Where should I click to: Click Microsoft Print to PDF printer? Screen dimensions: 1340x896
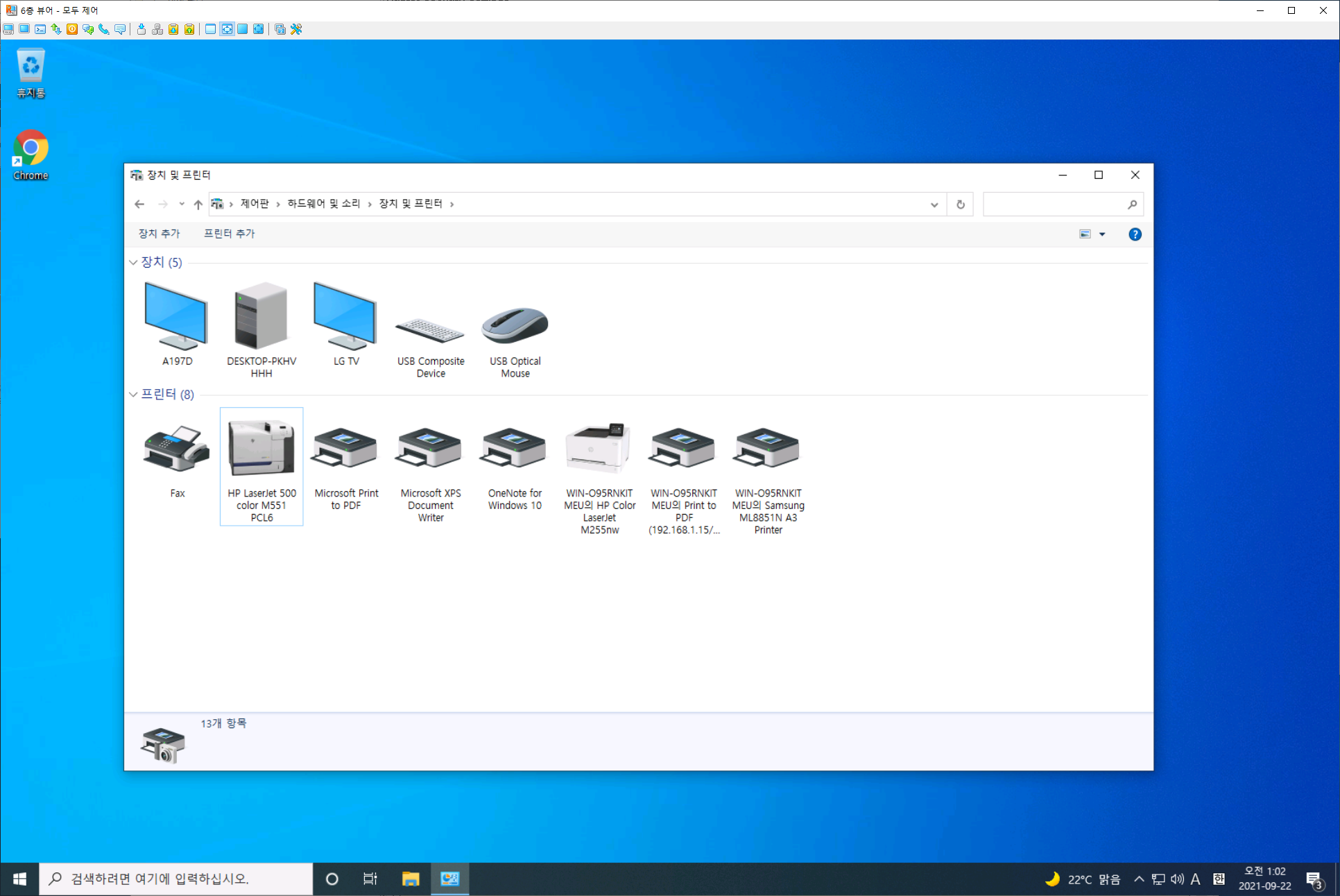click(346, 451)
